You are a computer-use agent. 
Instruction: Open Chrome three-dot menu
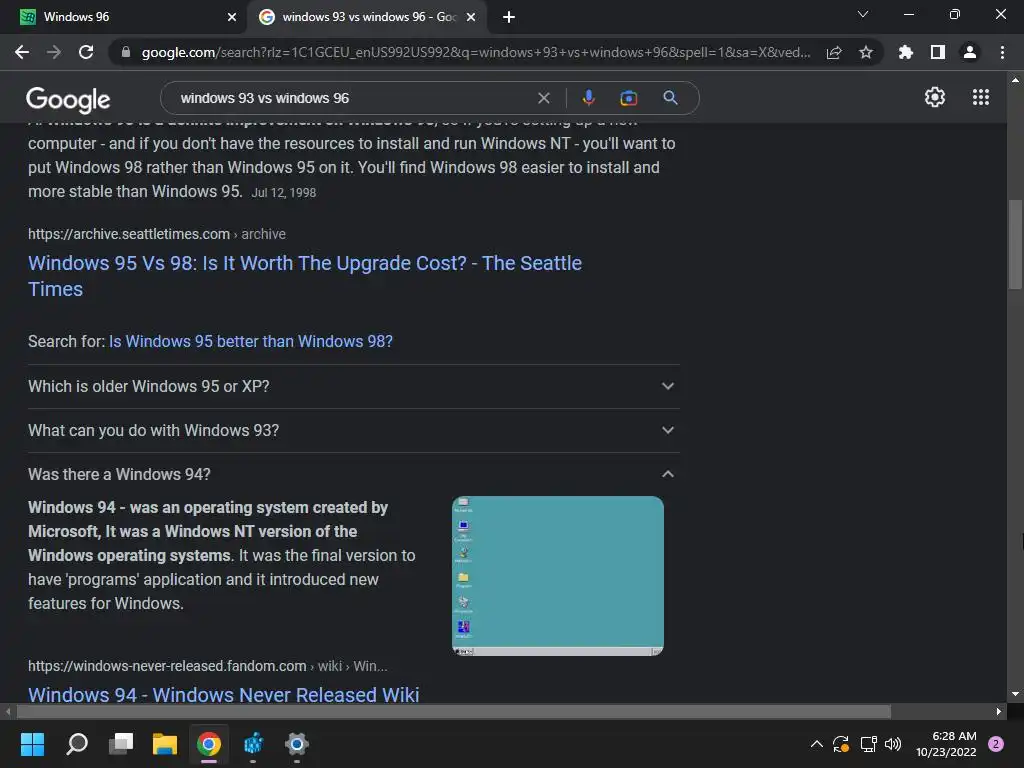(1002, 52)
